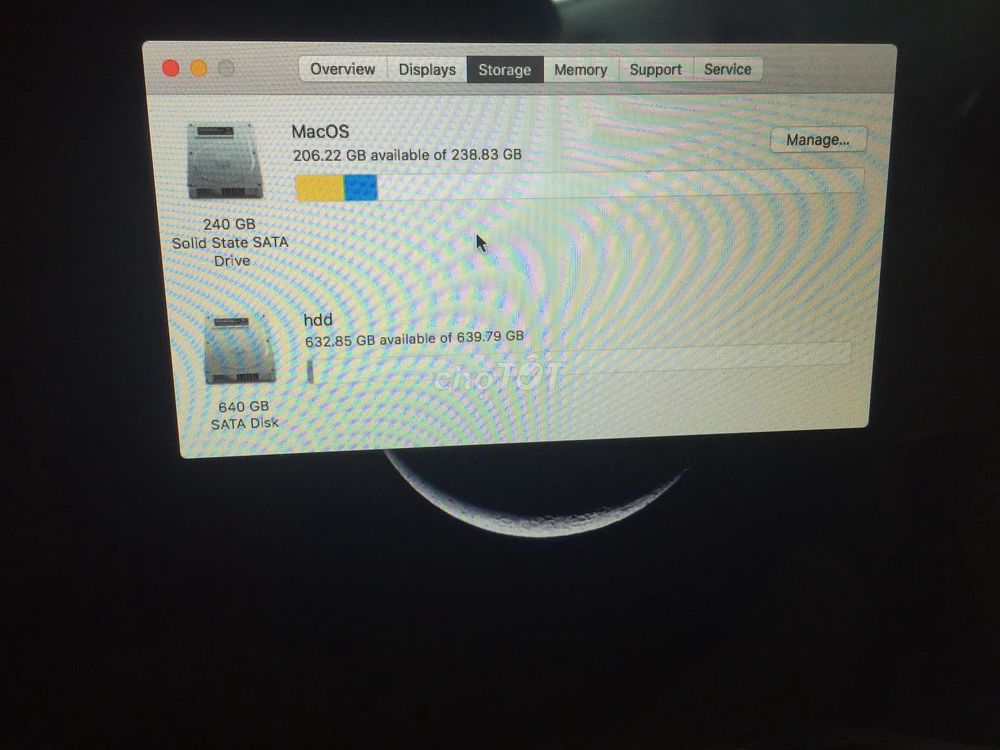Click the red close window button
This screenshot has width=1000, height=750.
[170, 68]
